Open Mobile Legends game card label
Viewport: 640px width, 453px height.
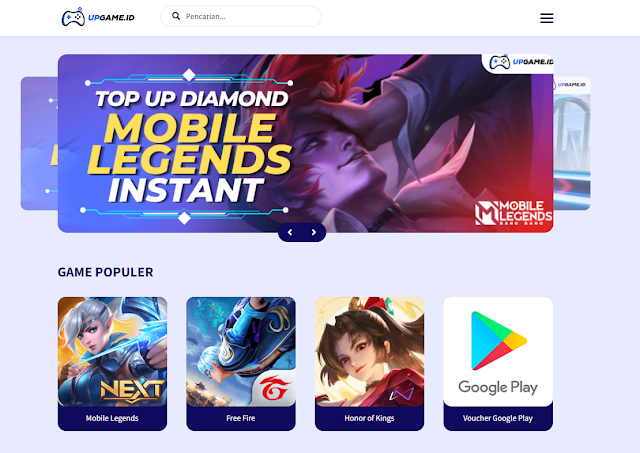[x=112, y=418]
